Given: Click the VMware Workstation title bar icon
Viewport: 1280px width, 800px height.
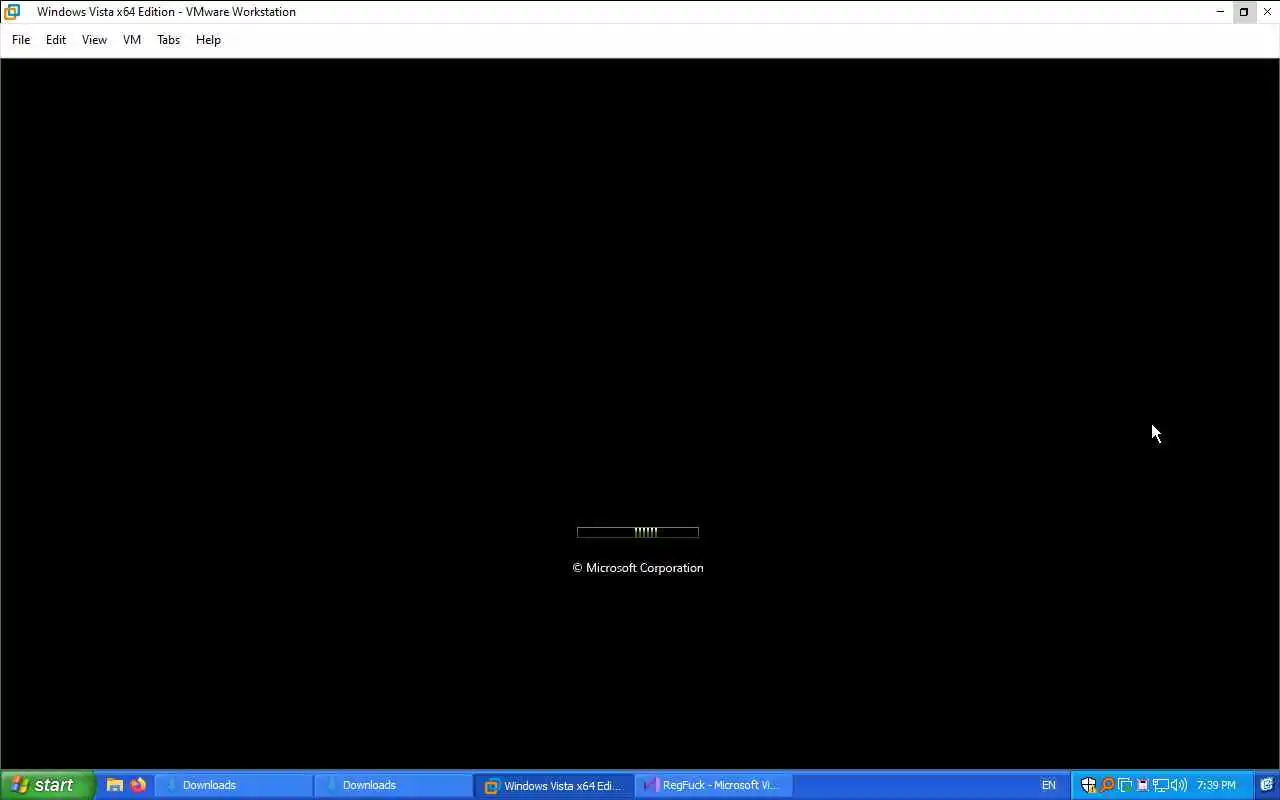Looking at the screenshot, I should point(12,12).
